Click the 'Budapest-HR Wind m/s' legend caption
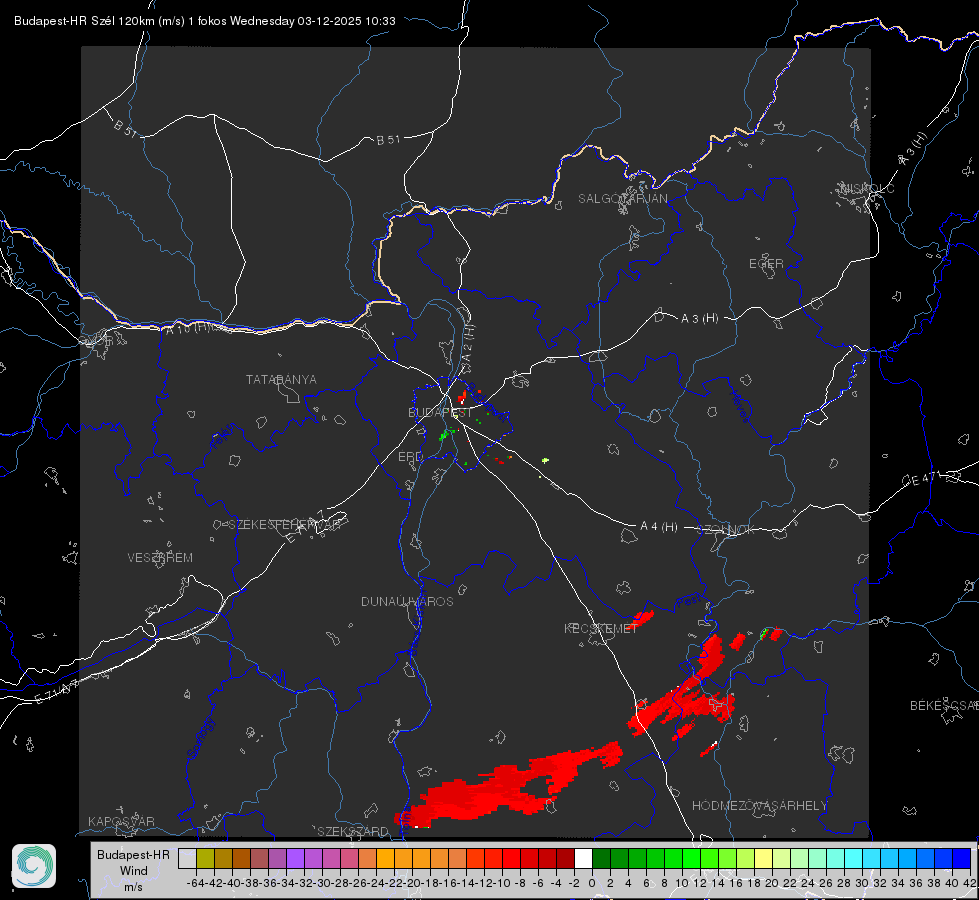This screenshot has height=900, width=979. [x=134, y=870]
